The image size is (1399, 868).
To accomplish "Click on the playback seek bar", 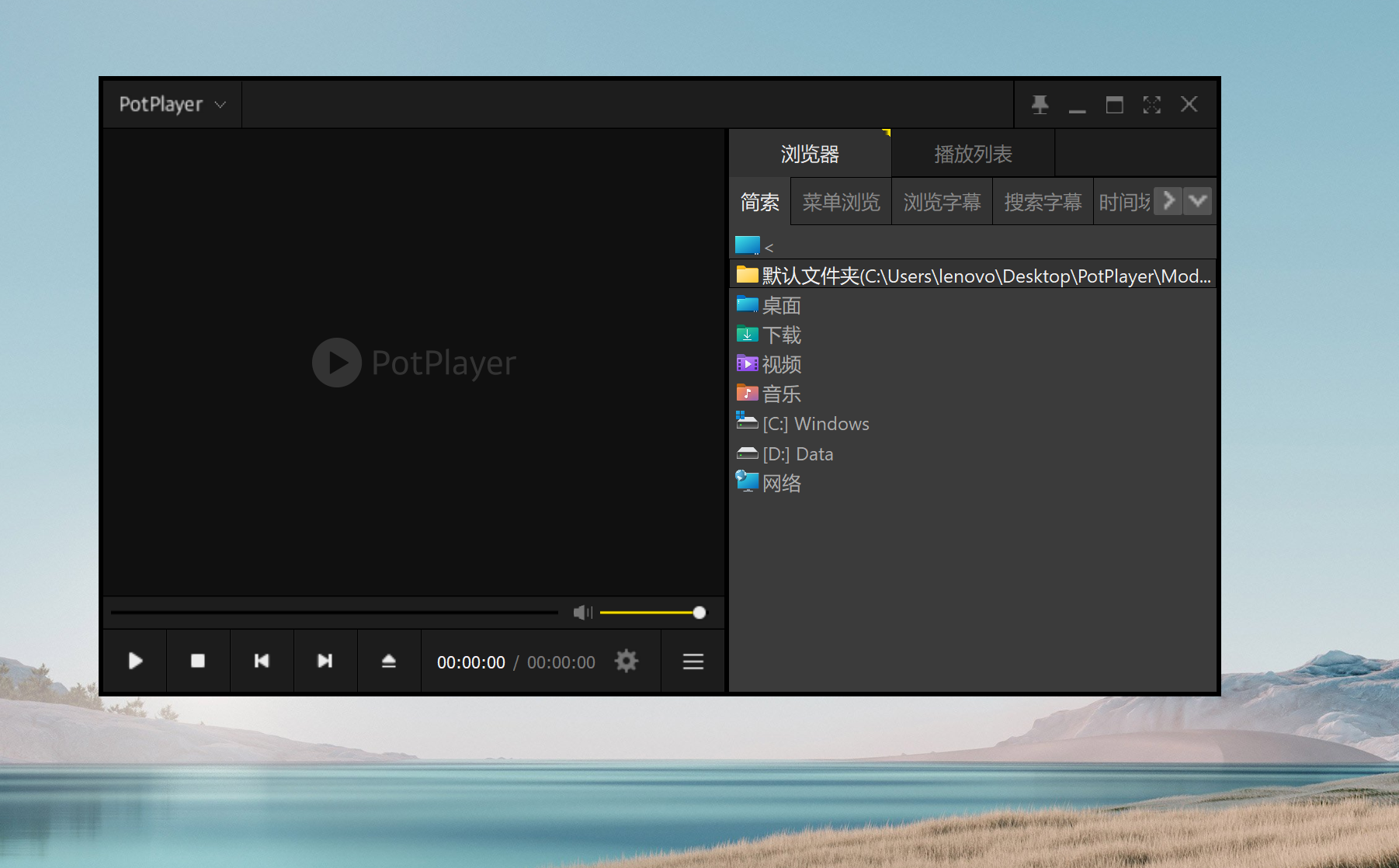I will [x=335, y=613].
